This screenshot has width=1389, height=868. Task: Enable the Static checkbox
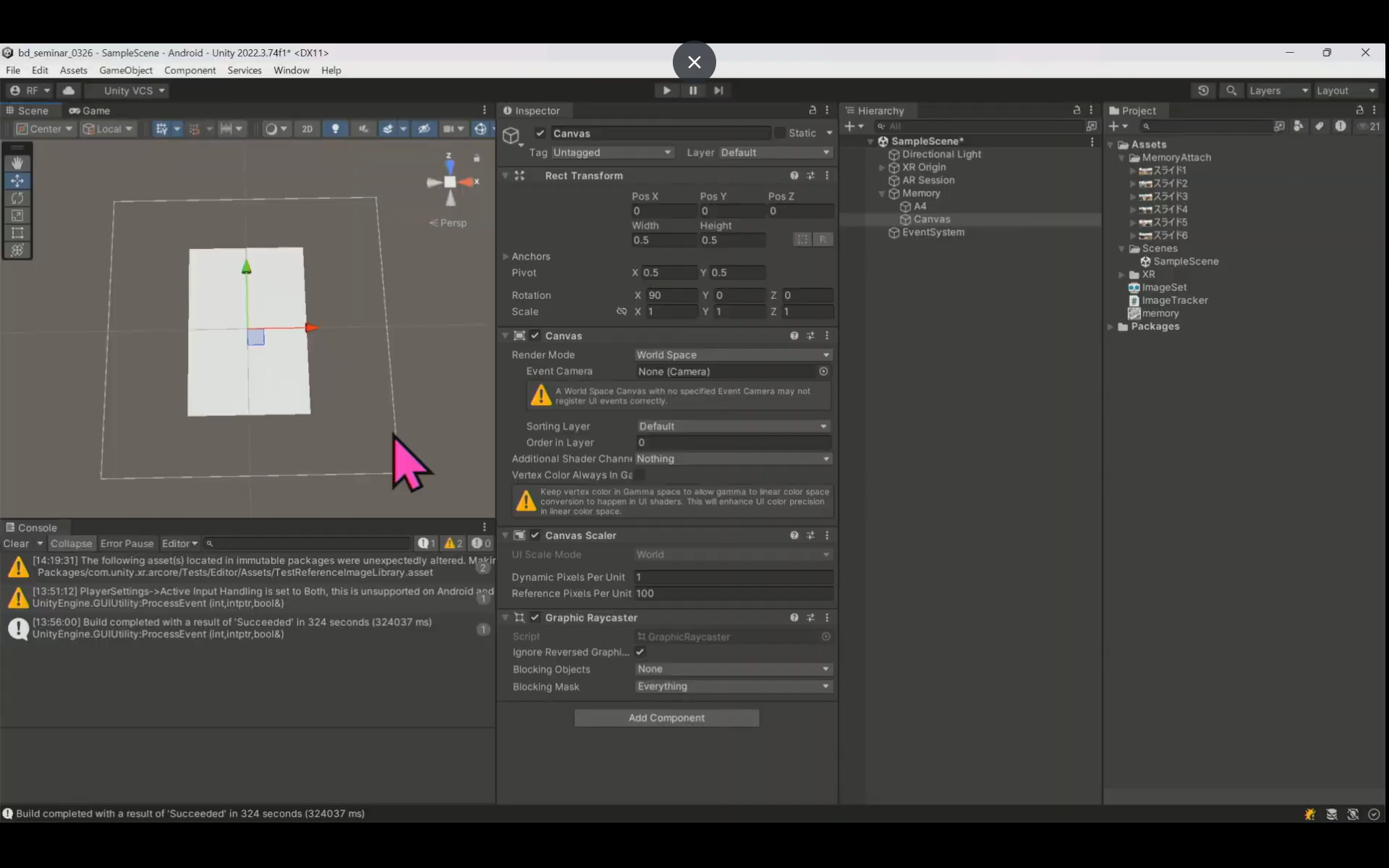click(x=780, y=133)
